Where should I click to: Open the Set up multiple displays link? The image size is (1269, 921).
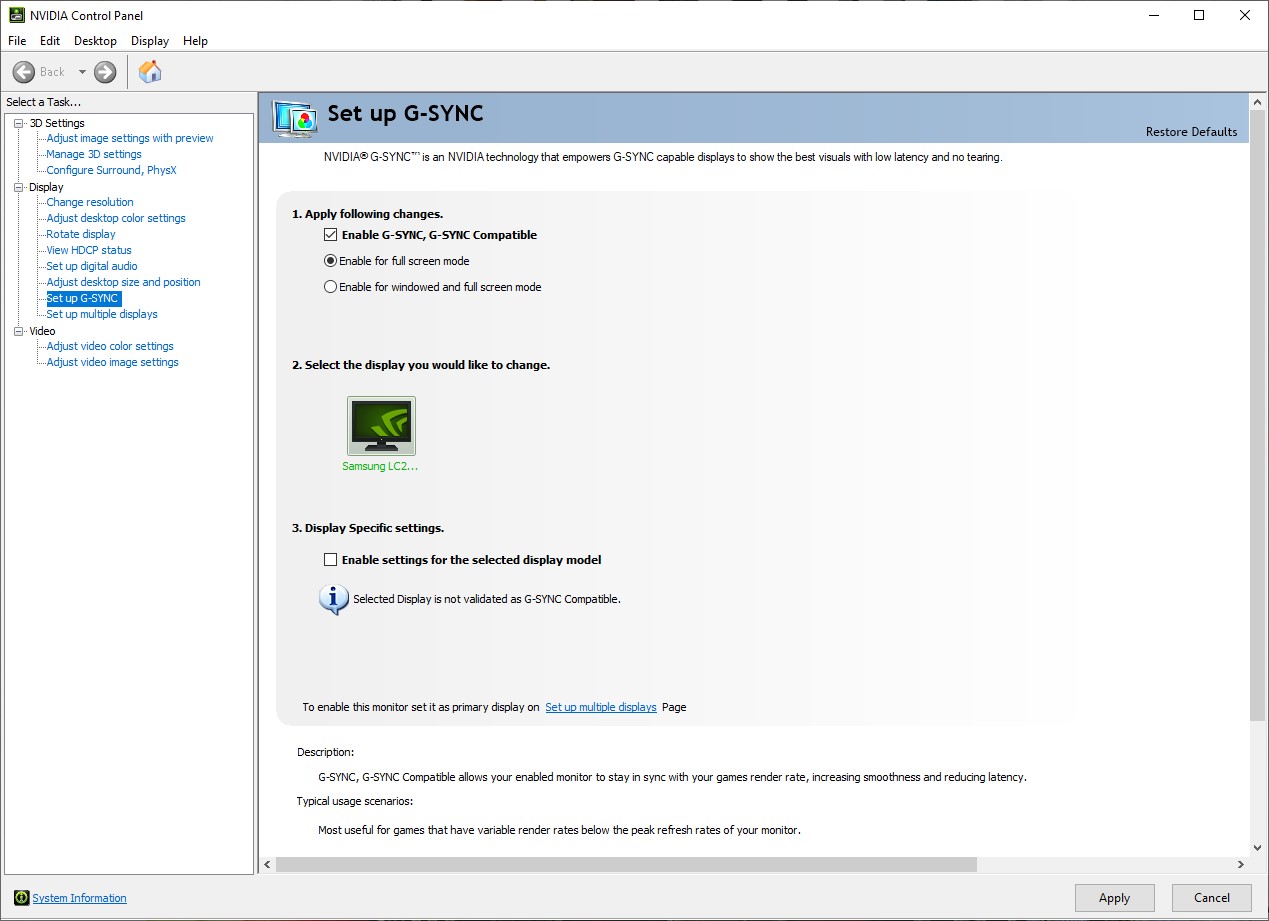pyautogui.click(x=600, y=707)
